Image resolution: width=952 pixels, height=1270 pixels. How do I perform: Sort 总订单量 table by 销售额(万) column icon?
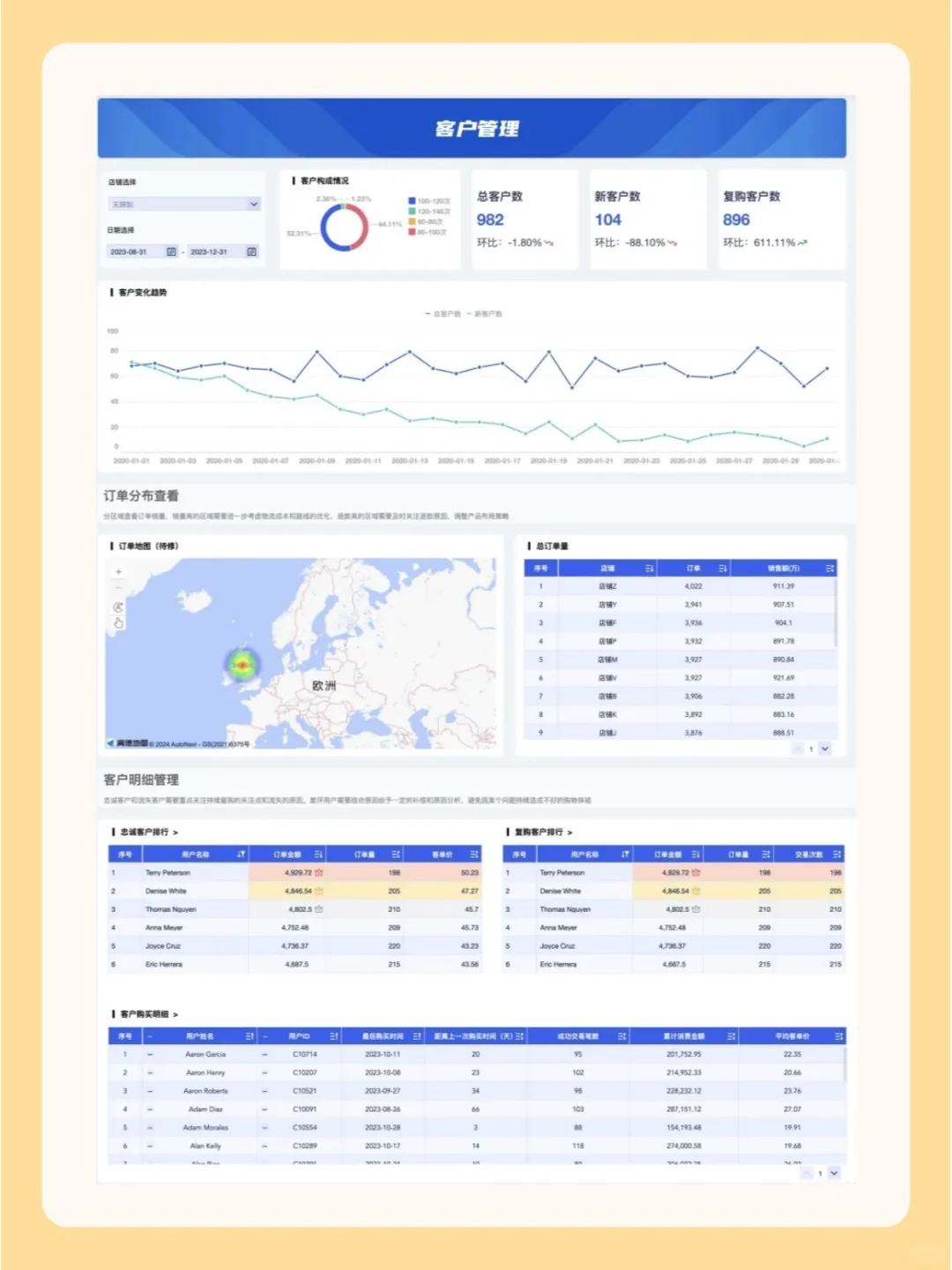(829, 569)
